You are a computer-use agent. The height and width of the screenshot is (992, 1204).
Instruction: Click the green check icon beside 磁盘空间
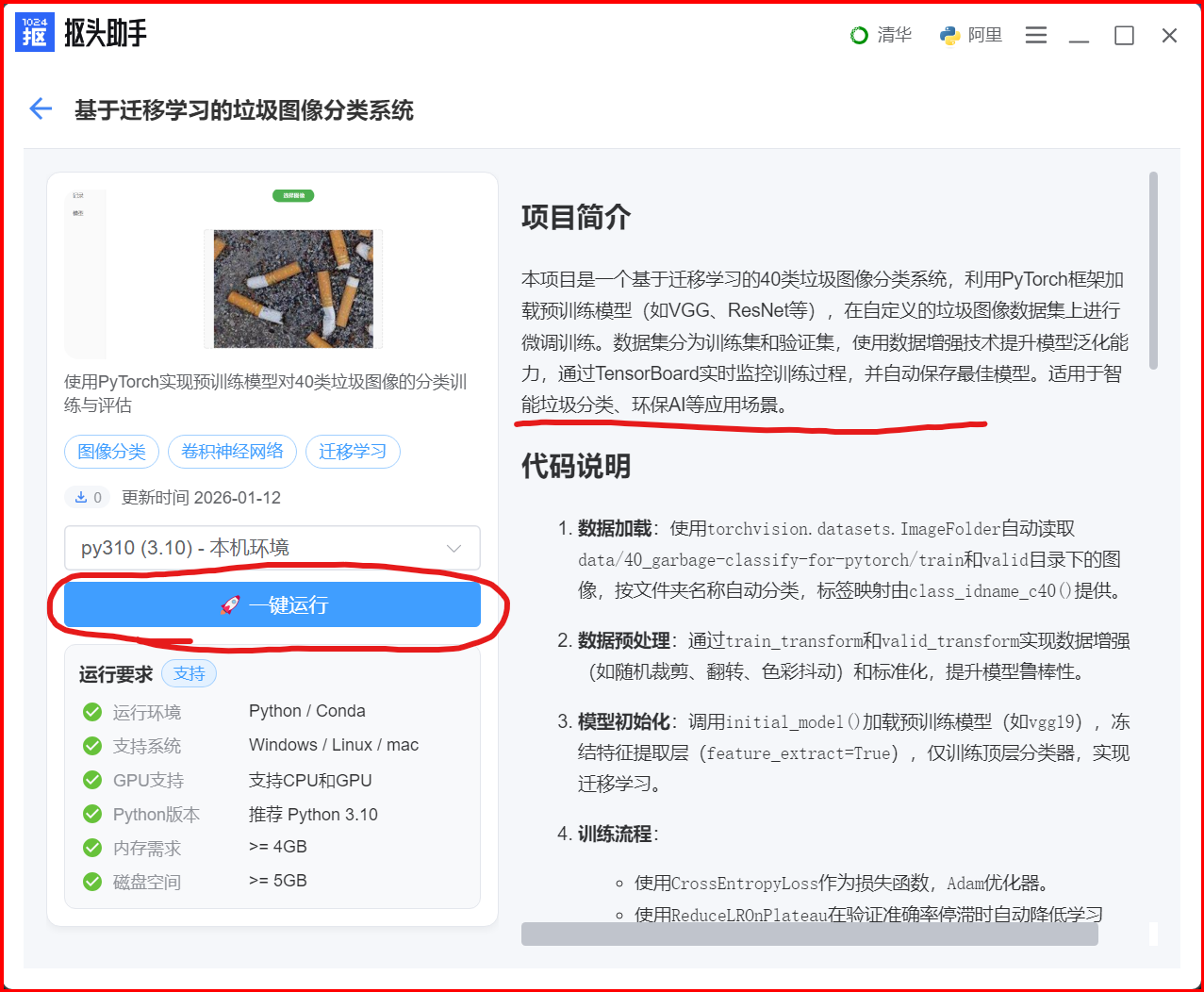[x=92, y=882]
